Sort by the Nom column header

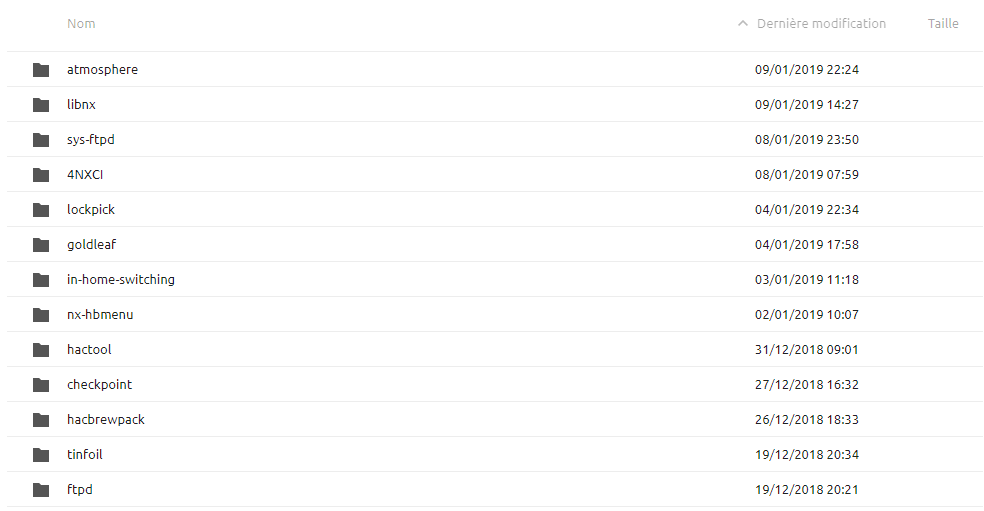[x=81, y=24]
